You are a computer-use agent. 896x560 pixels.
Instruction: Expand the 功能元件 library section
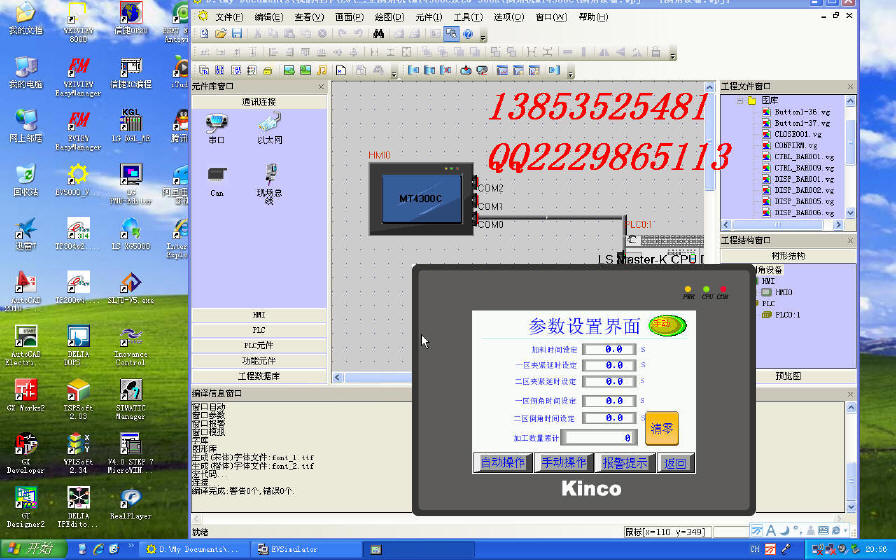click(258, 360)
